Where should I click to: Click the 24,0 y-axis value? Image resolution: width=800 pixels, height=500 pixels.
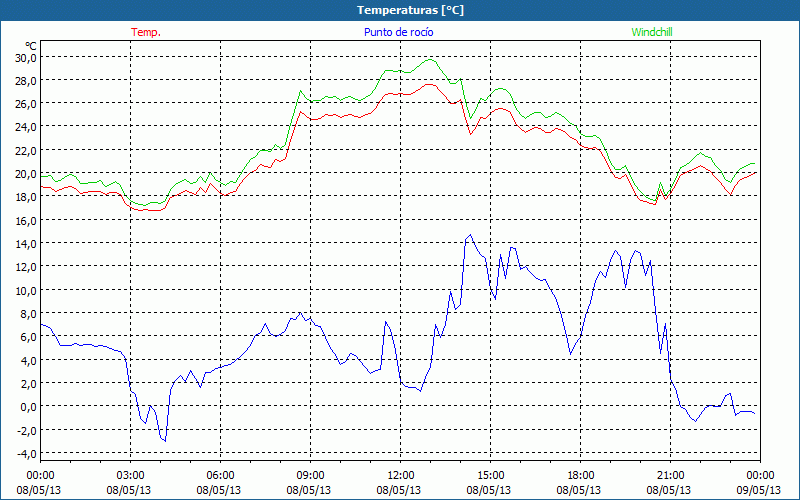click(x=26, y=127)
